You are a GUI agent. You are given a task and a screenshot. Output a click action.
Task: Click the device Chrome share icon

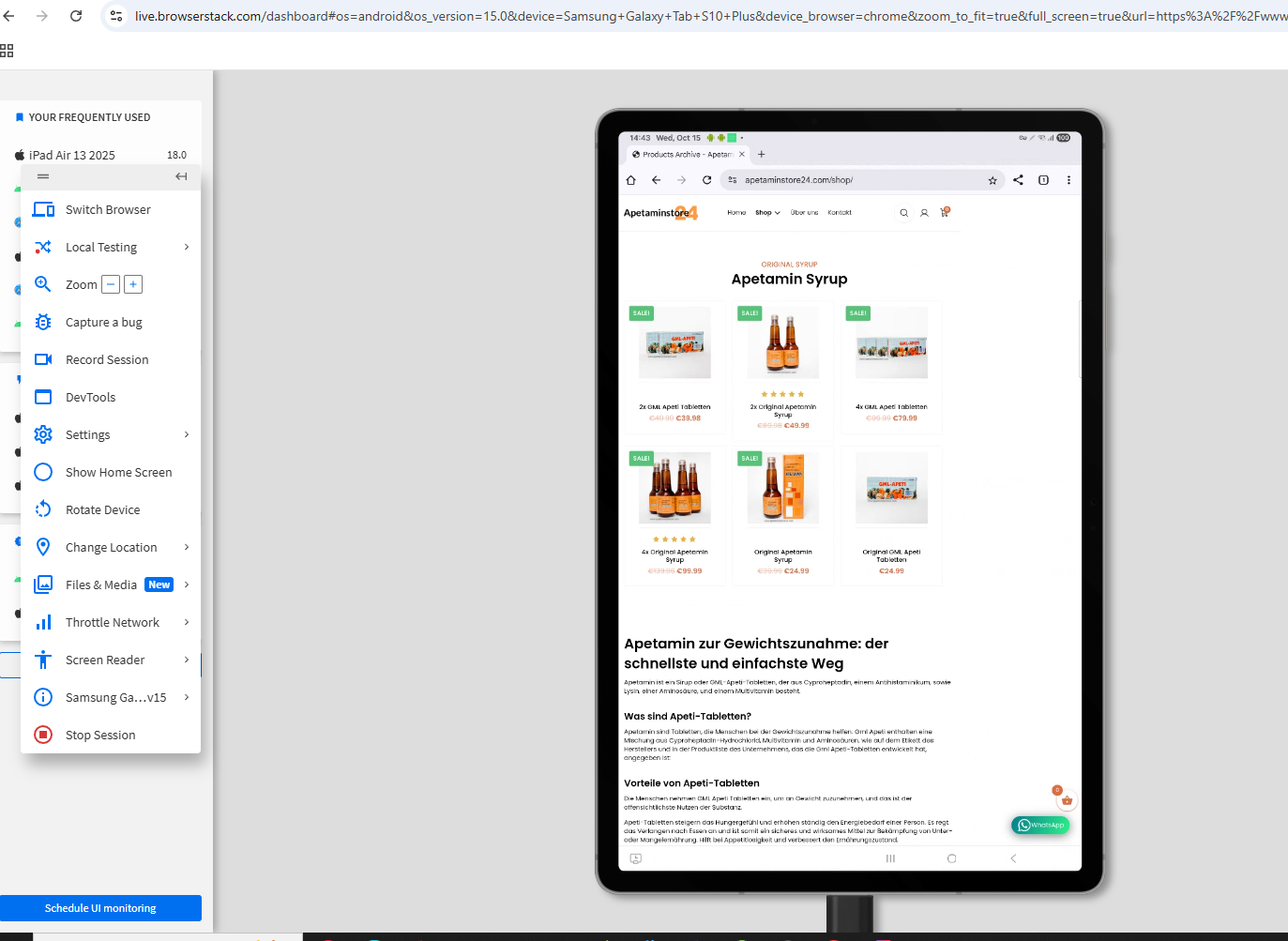pyautogui.click(x=1018, y=180)
